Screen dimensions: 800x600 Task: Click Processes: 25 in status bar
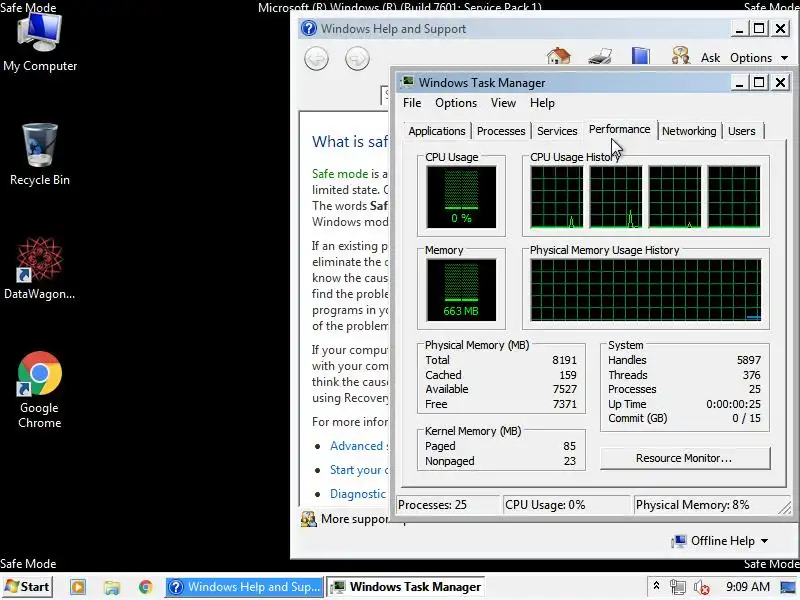click(x=432, y=505)
